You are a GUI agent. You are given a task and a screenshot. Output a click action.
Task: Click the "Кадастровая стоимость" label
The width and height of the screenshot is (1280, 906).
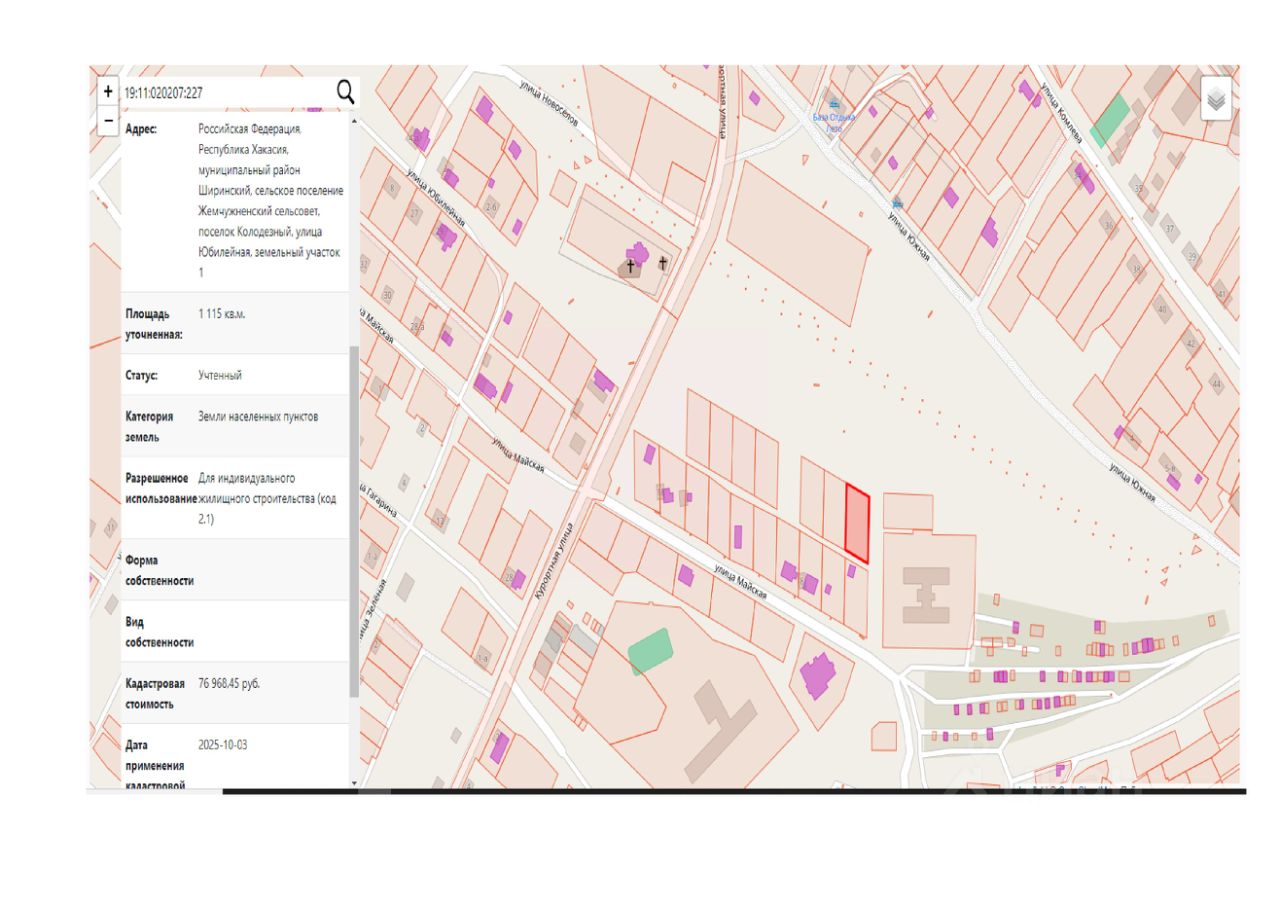coord(155,694)
